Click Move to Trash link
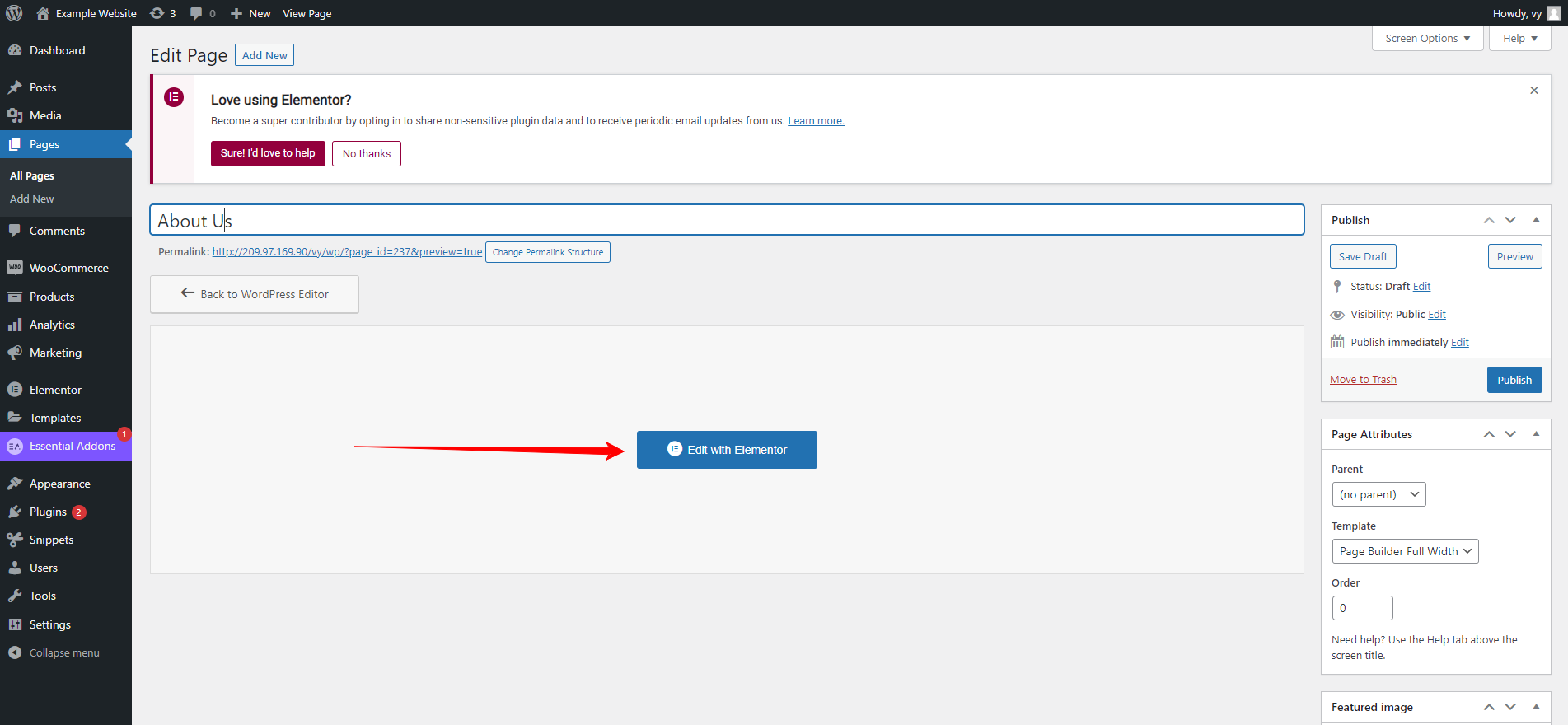Viewport: 1568px width, 725px height. [x=1363, y=380]
